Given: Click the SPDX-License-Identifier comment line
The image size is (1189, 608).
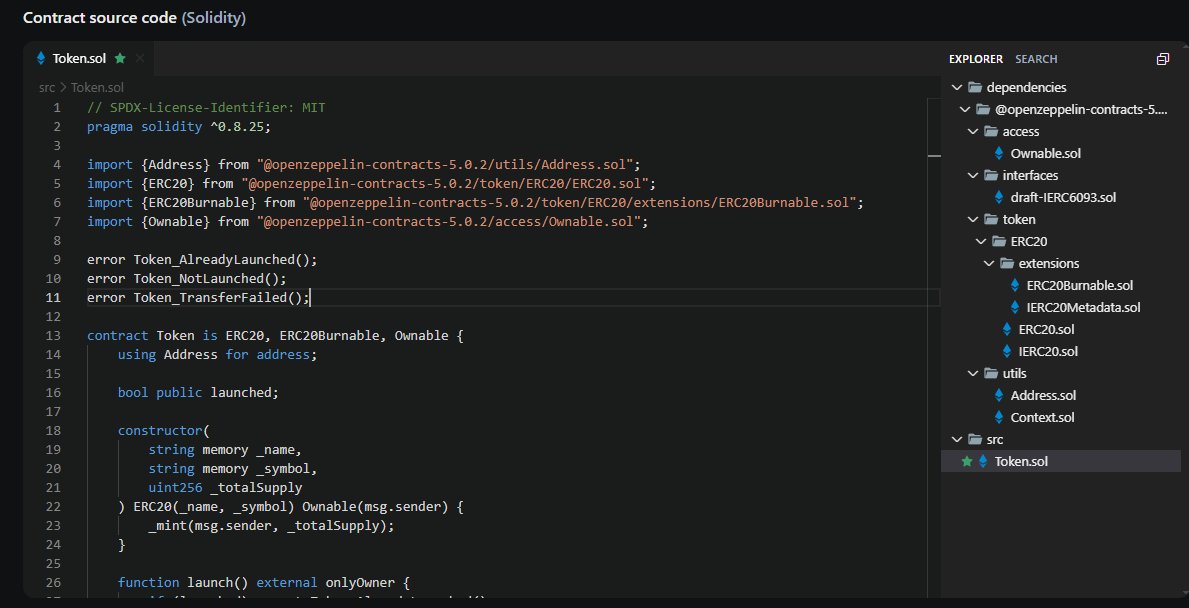Looking at the screenshot, I should (x=206, y=108).
